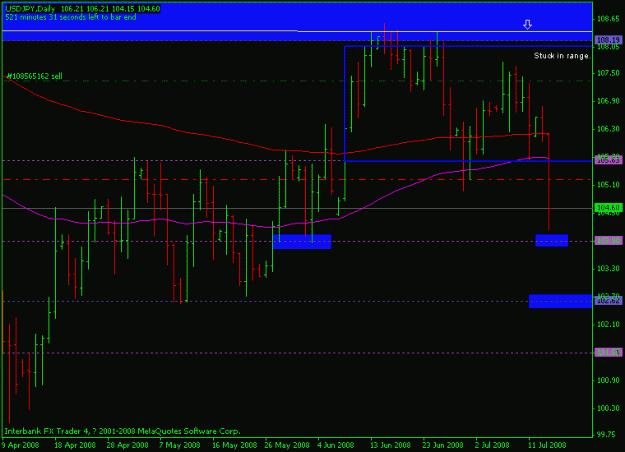This screenshot has width=625, height=452.
Task: Select the small blue rectangle below the last bar
Action: point(551,240)
